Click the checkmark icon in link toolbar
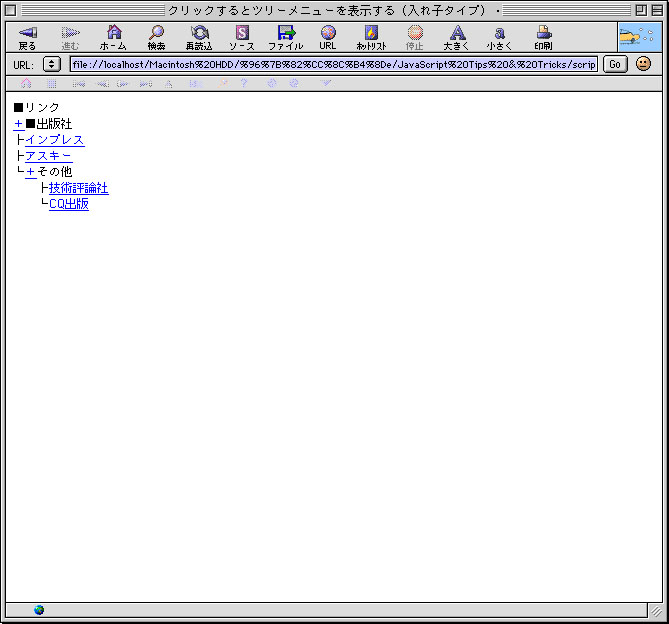This screenshot has width=669, height=624. click(x=326, y=83)
